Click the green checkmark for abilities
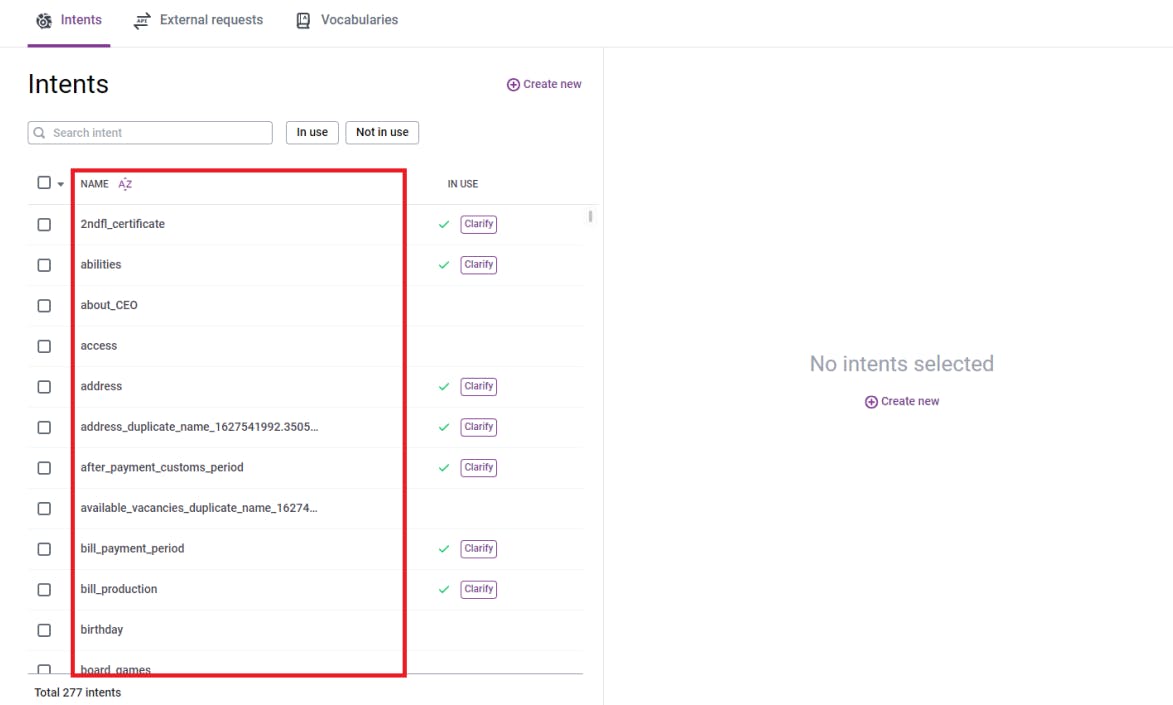The image size is (1173, 705). (x=444, y=265)
